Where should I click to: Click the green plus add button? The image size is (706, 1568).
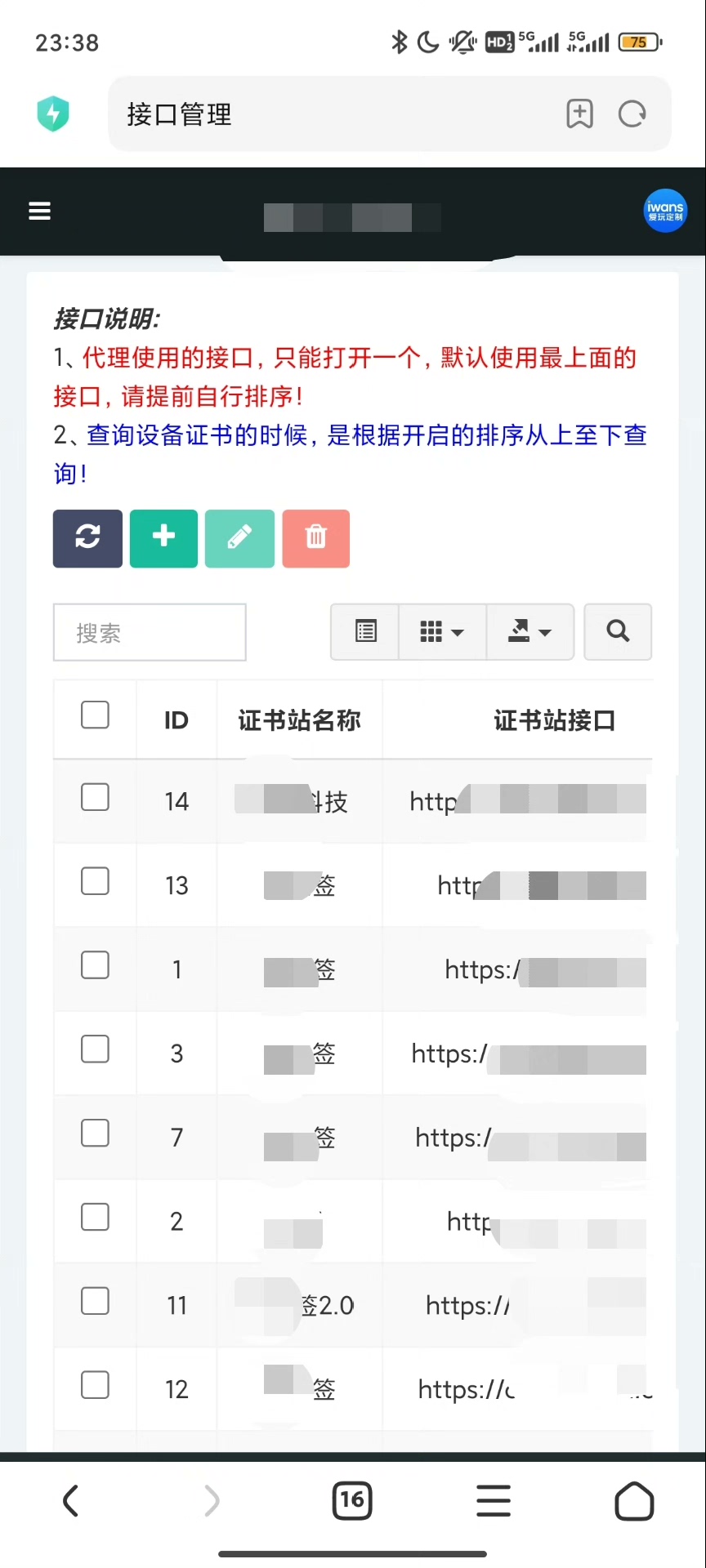pos(163,538)
